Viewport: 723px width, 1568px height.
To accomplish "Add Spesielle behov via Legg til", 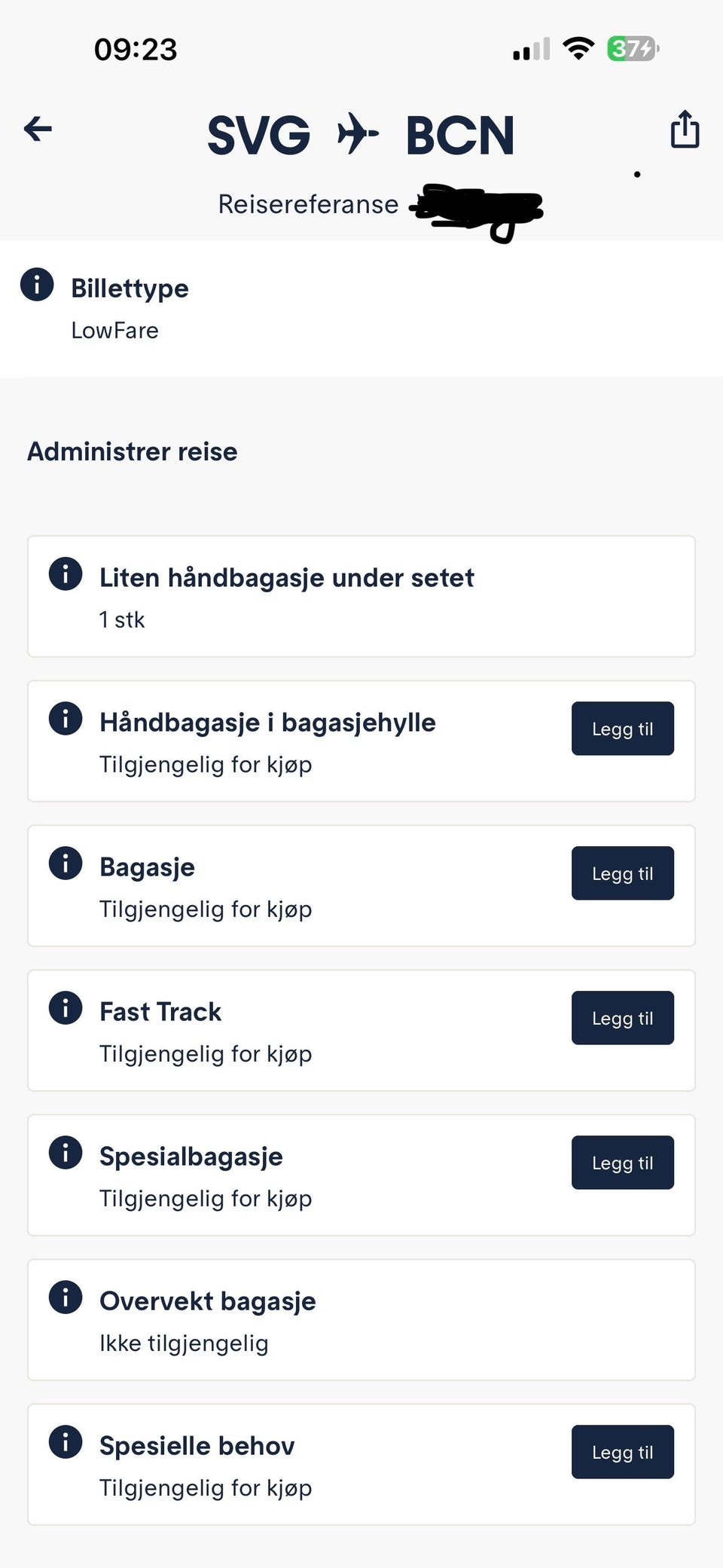I will click(622, 1452).
